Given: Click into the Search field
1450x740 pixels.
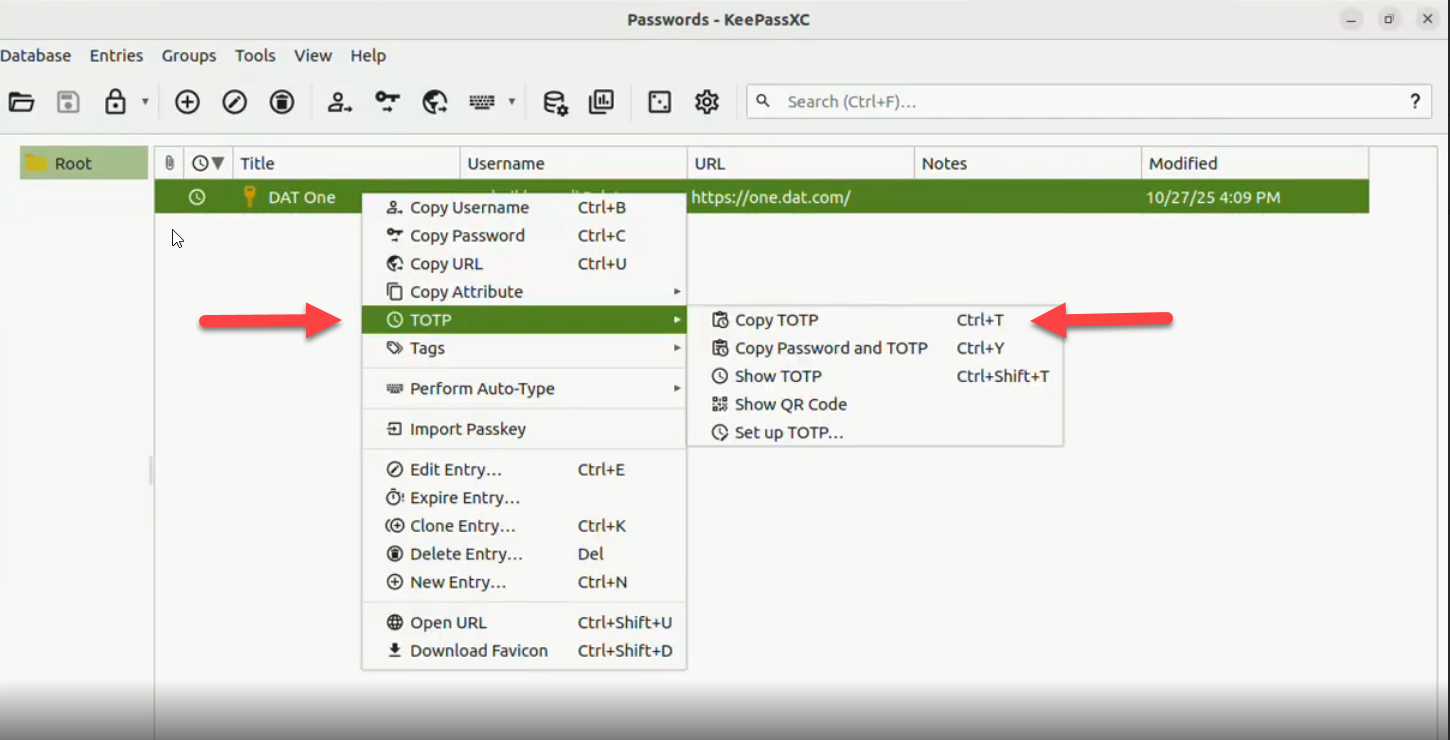Looking at the screenshot, I should pos(1080,102).
